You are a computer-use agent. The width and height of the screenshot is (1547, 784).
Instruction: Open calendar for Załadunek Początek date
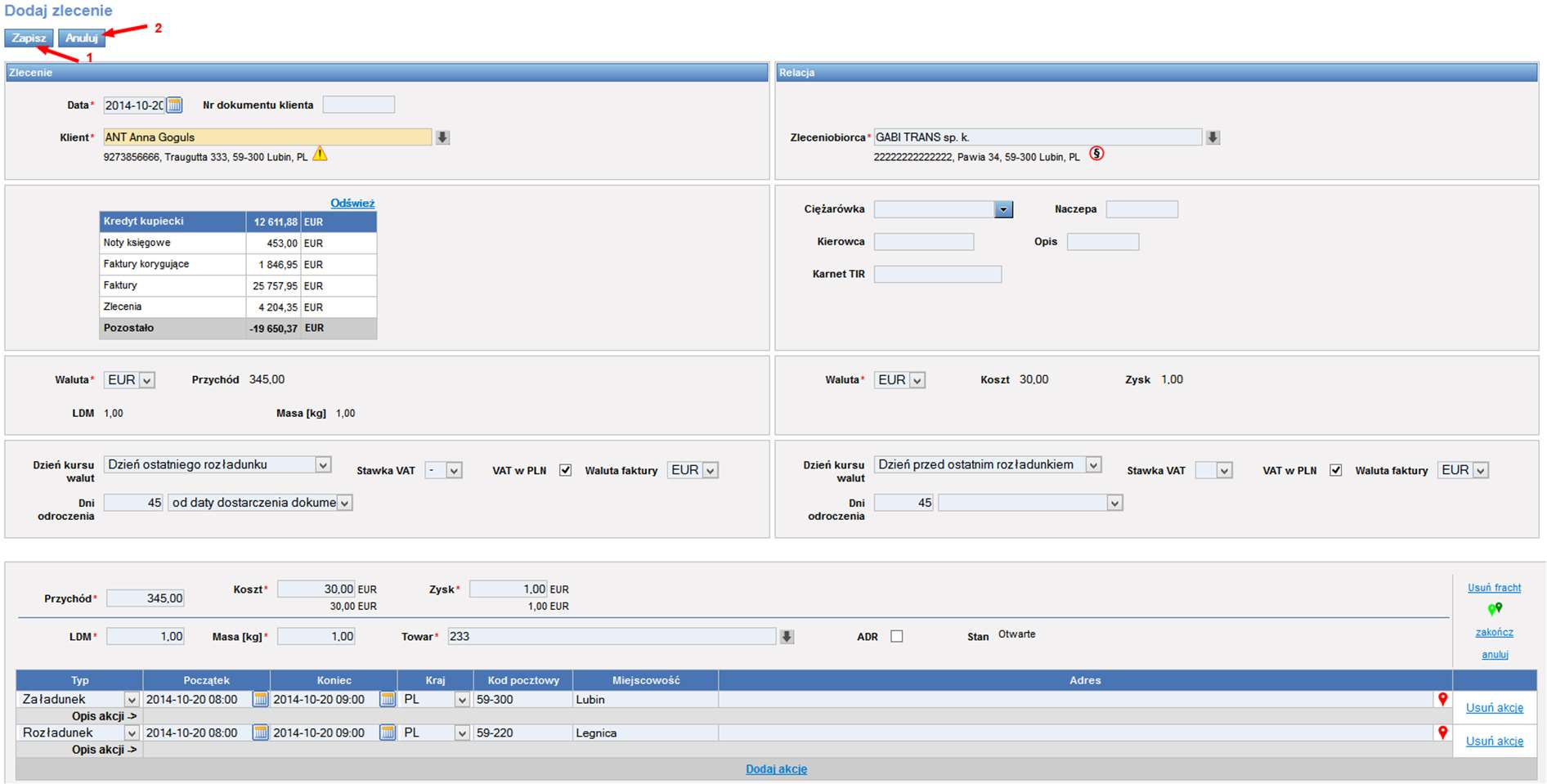260,699
